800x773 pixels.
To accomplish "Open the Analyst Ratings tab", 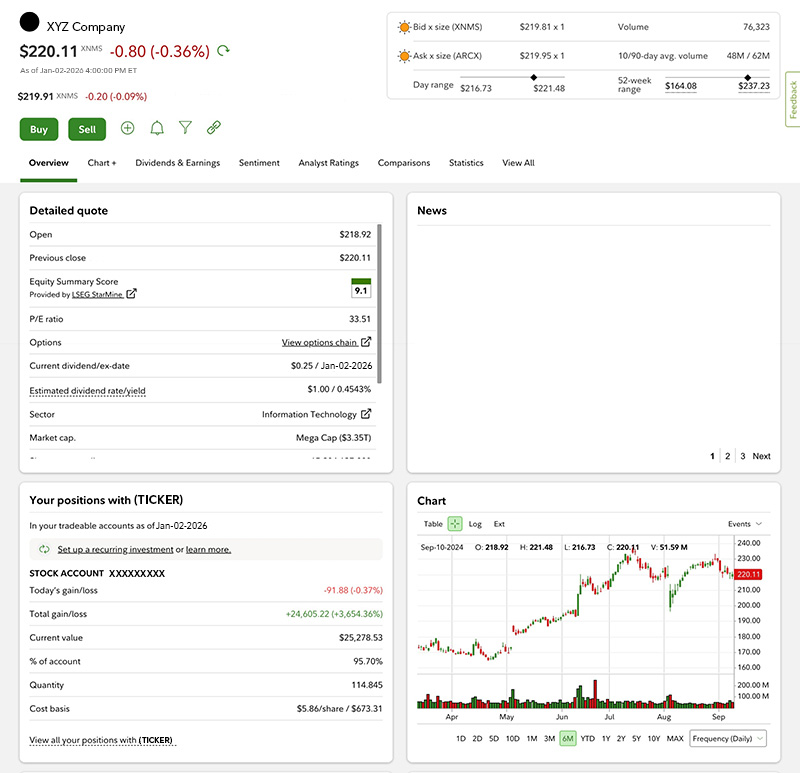I will coord(328,163).
